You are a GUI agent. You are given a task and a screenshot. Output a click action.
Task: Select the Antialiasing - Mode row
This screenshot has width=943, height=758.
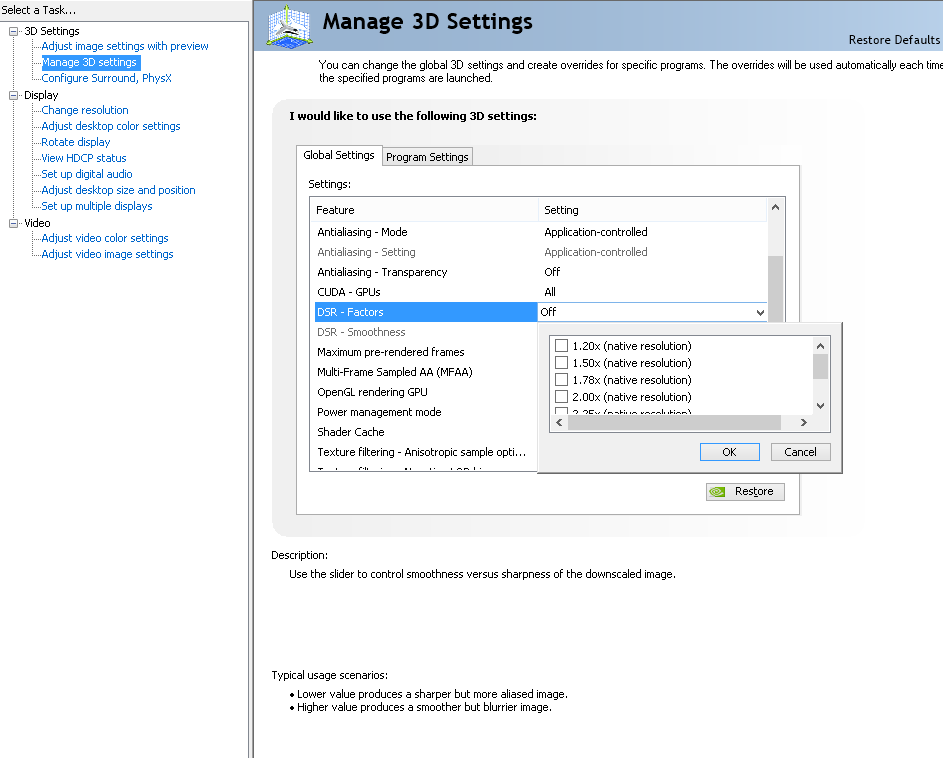[x=541, y=232]
